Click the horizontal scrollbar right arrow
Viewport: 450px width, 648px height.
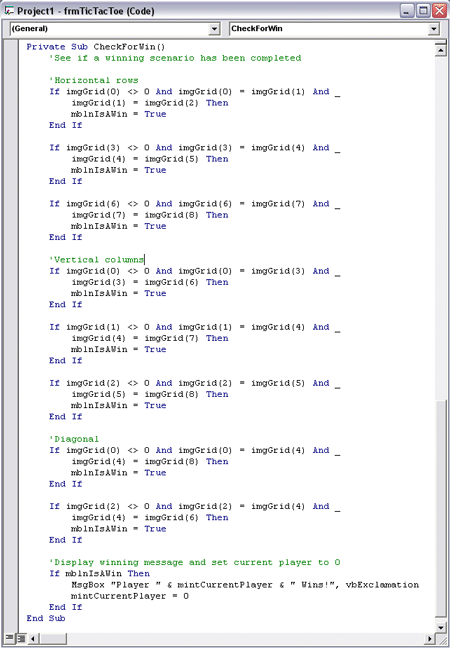430,638
